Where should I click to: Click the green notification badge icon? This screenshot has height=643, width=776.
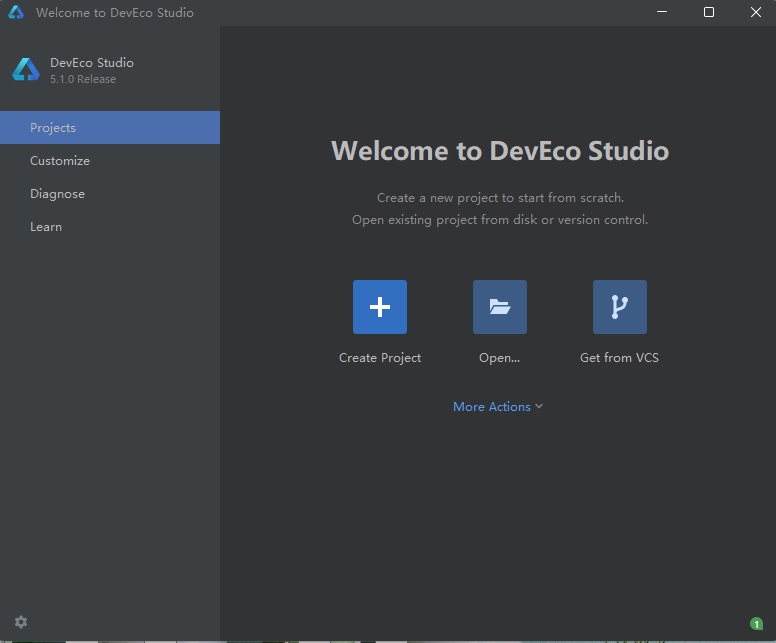[x=756, y=624]
